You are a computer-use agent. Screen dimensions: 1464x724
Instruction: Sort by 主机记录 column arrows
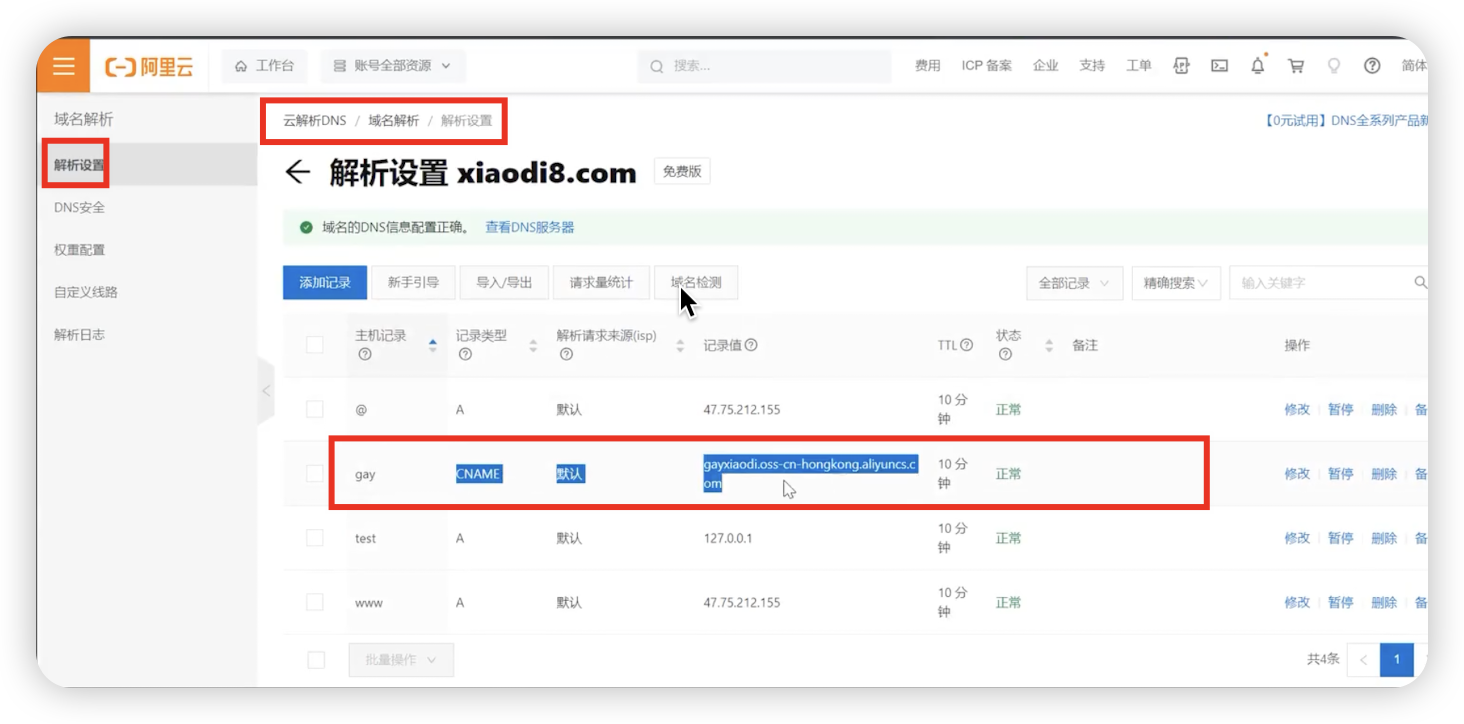(432, 345)
